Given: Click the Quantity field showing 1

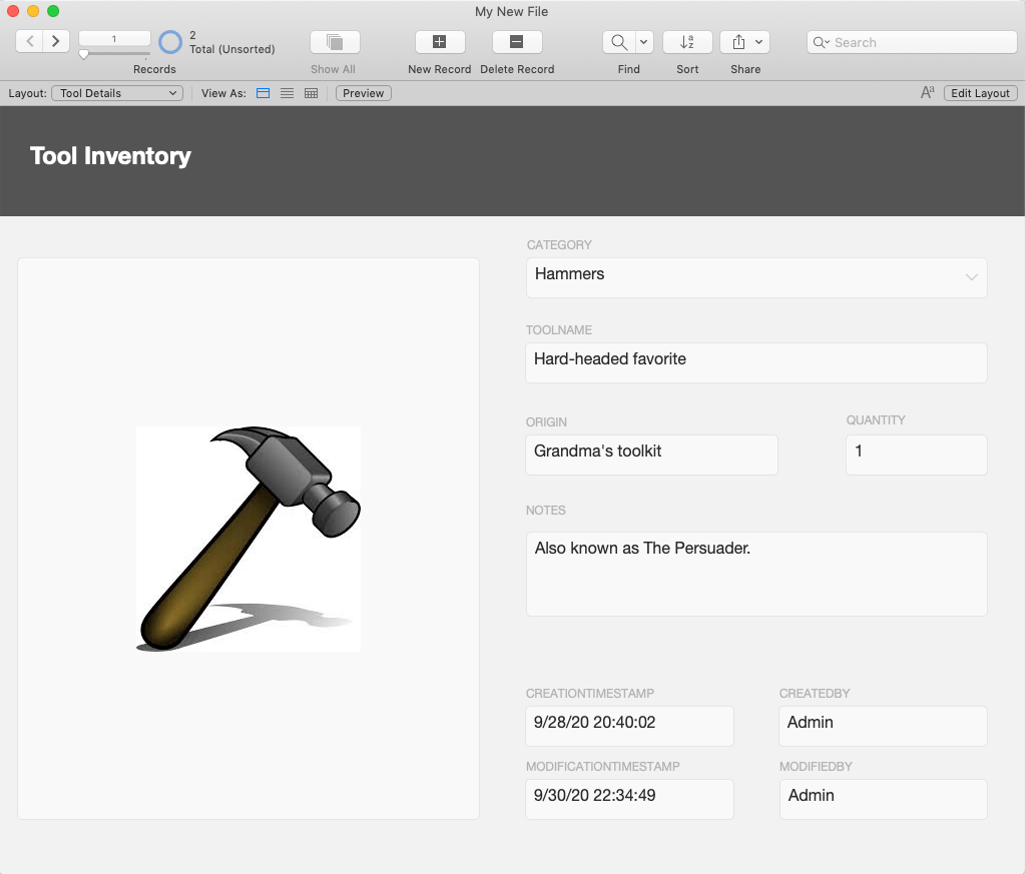Looking at the screenshot, I should tap(916, 455).
